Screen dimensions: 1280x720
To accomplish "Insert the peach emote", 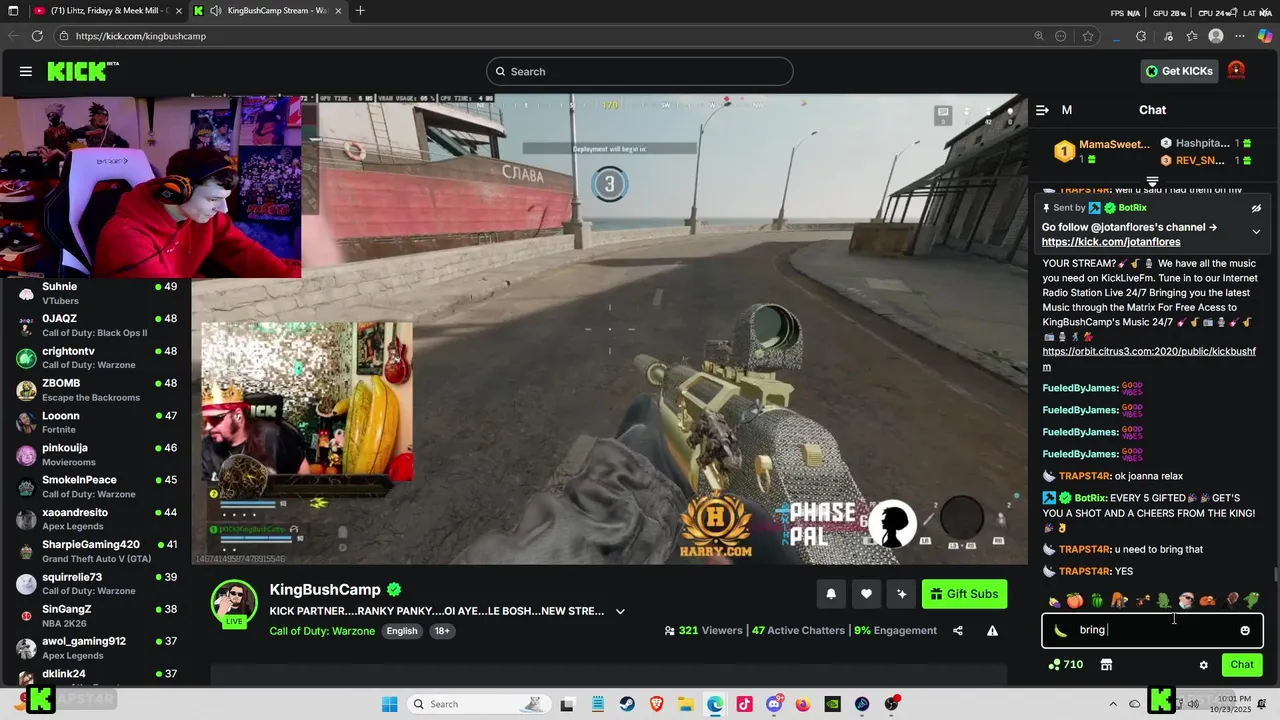I will click(x=1075, y=601).
